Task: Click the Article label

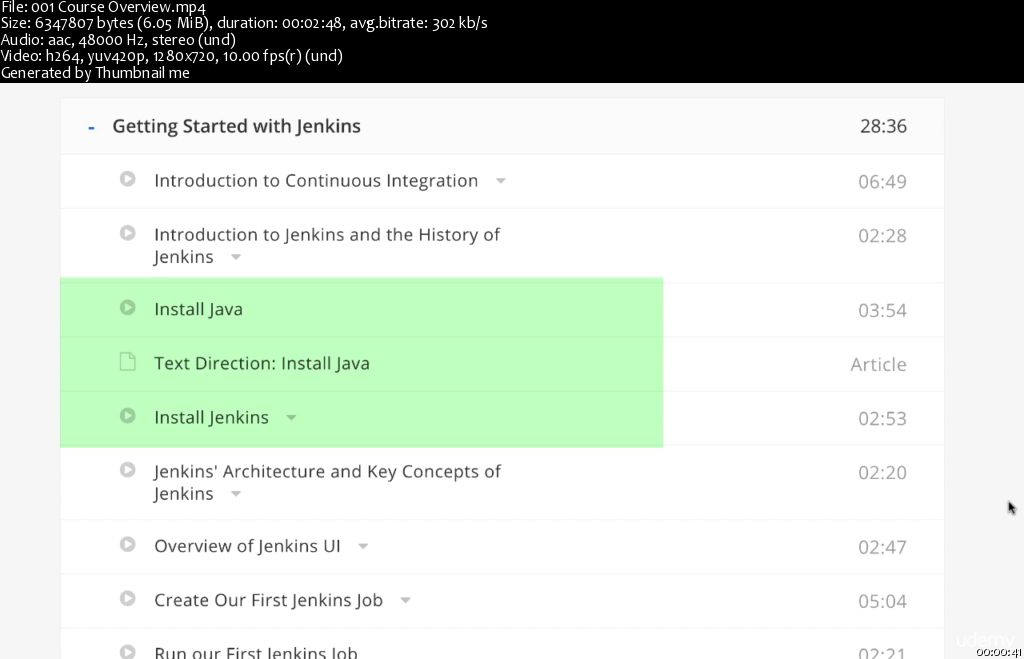Action: (878, 364)
